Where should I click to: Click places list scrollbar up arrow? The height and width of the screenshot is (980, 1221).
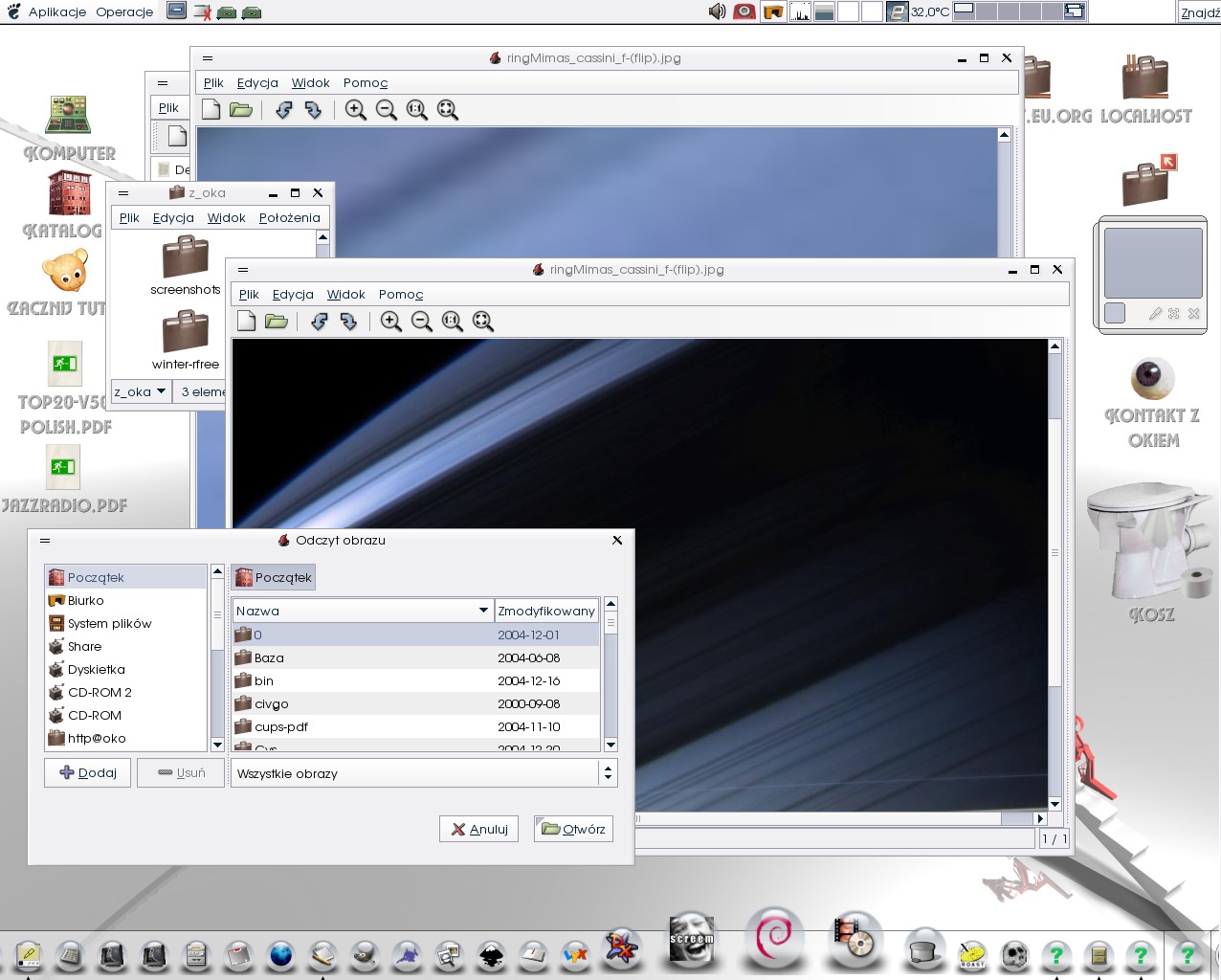(x=217, y=571)
